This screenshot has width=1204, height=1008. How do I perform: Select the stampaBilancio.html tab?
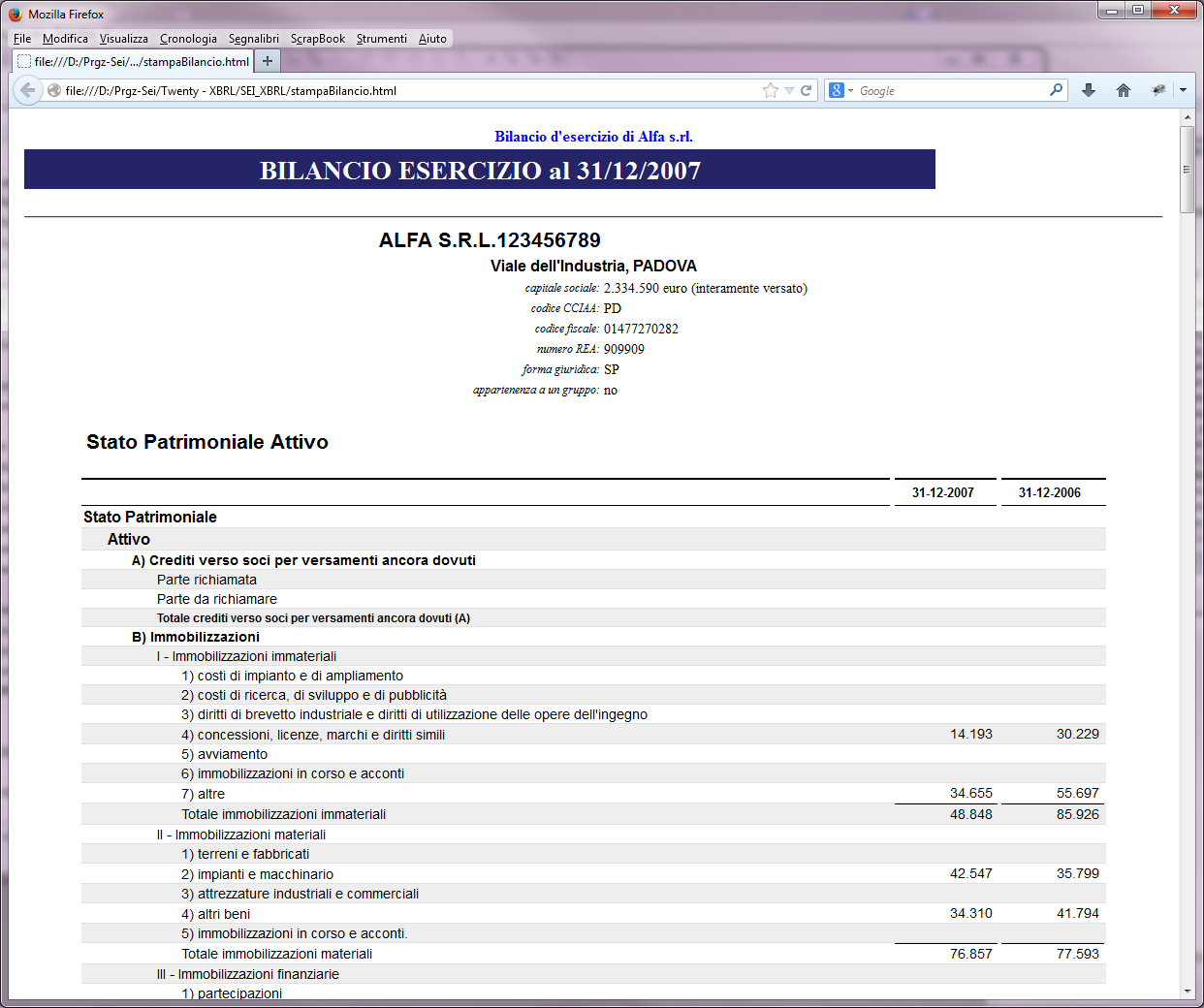click(x=134, y=61)
